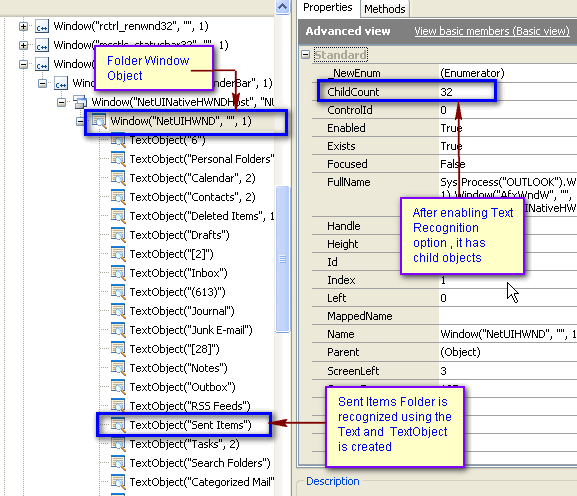Switch to the Methods tab
Screen dimensions: 577x496
pos(385,9)
